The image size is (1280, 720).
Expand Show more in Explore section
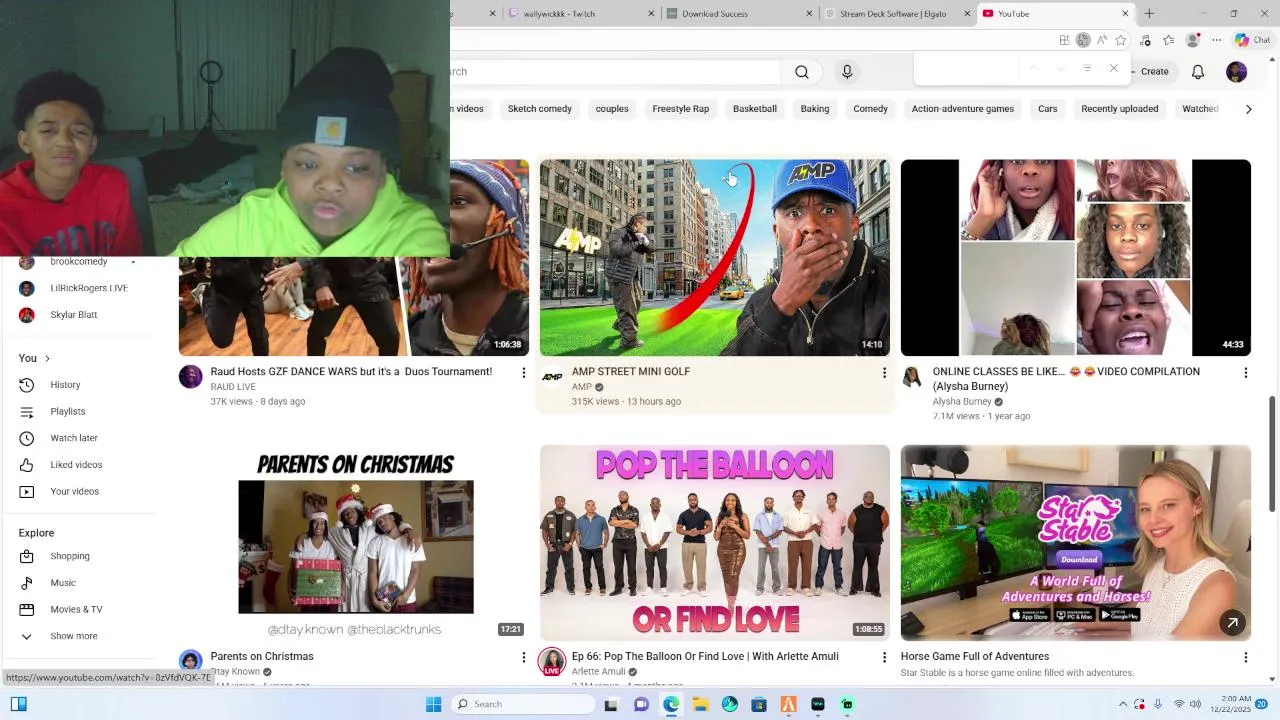click(x=78, y=636)
